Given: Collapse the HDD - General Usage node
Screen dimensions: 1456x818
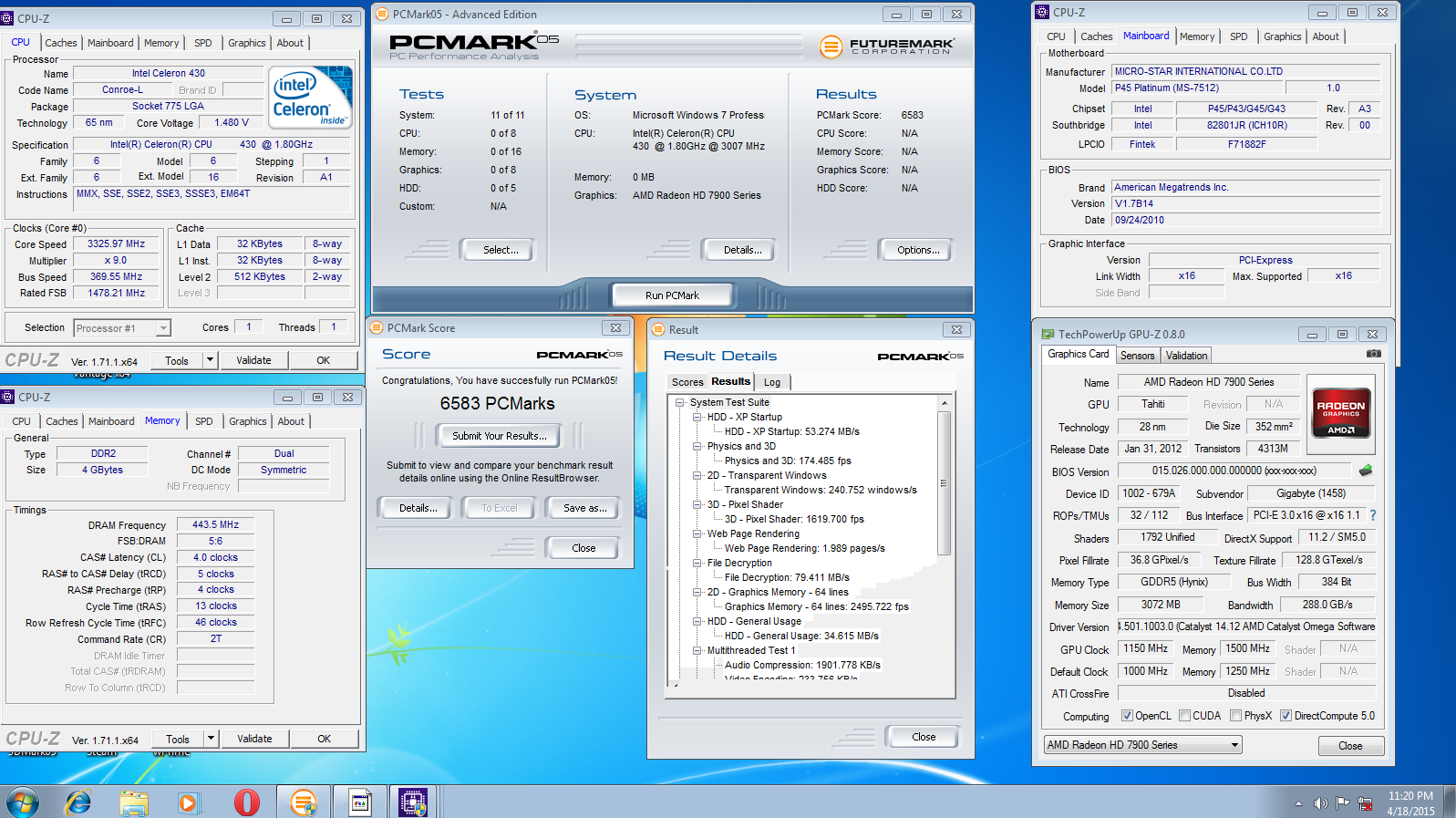Looking at the screenshot, I should pos(697,621).
